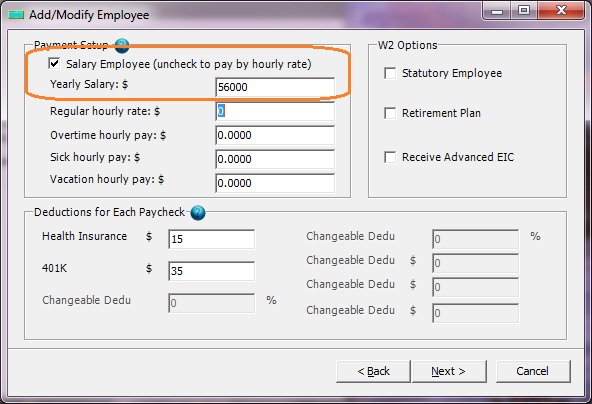Cancel the employee dialog
Screen dimensions: 592x404
pos(533,371)
